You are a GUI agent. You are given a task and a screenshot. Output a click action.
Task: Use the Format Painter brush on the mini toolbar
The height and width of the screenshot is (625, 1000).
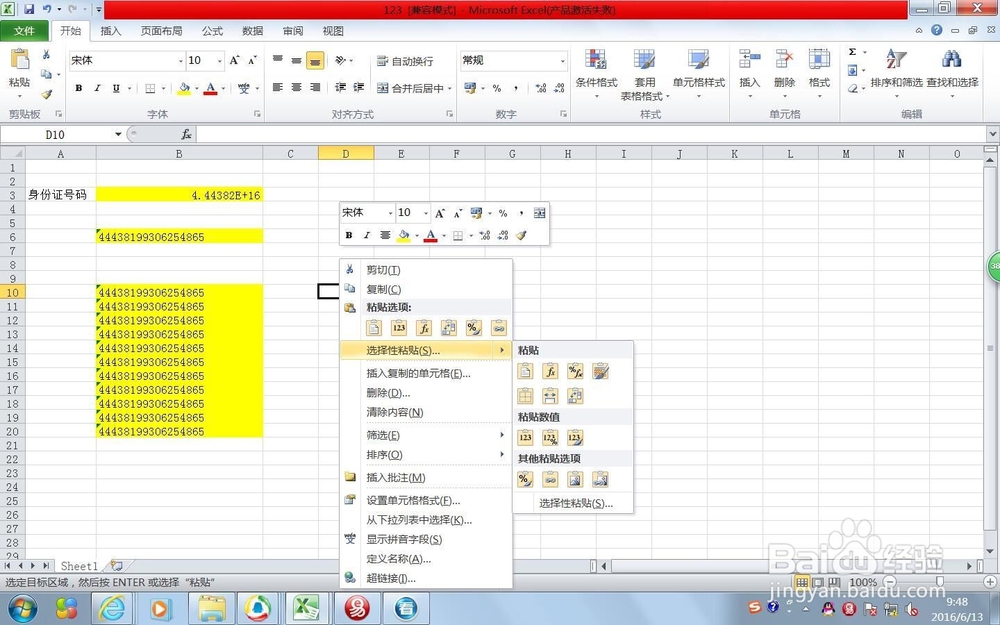click(523, 235)
